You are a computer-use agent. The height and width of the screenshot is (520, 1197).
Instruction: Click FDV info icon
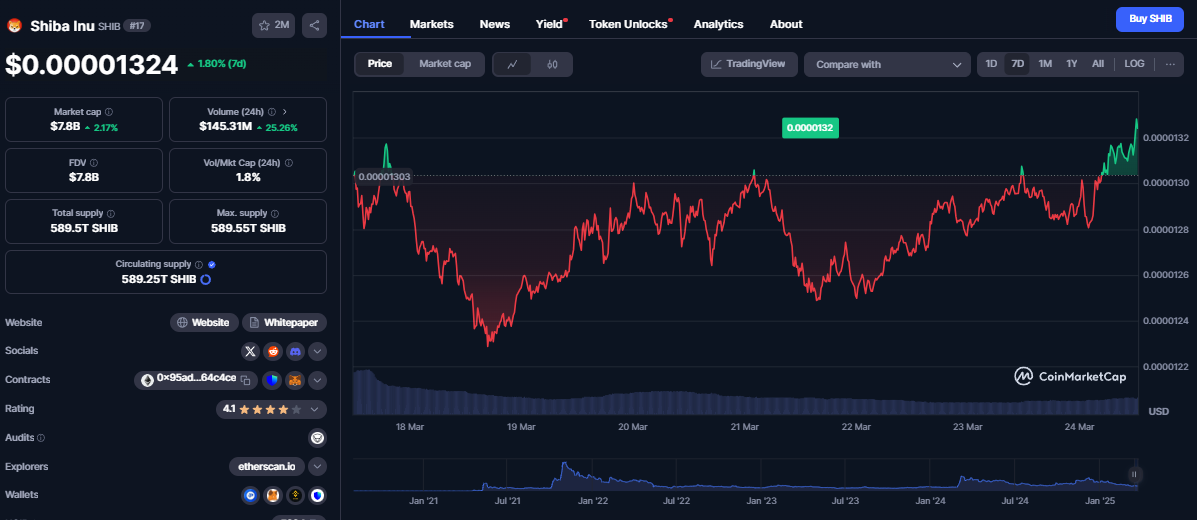(94, 163)
